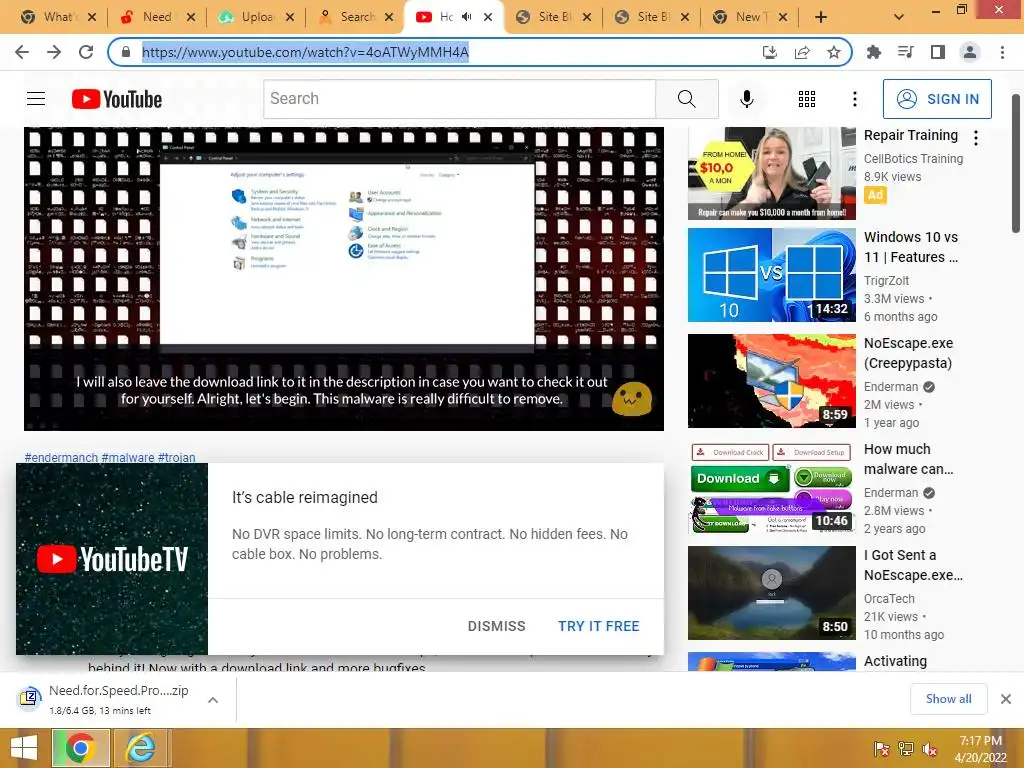Click the muted volume tray icon
Screen dimensions: 1024x768
pyautogui.click(x=929, y=749)
